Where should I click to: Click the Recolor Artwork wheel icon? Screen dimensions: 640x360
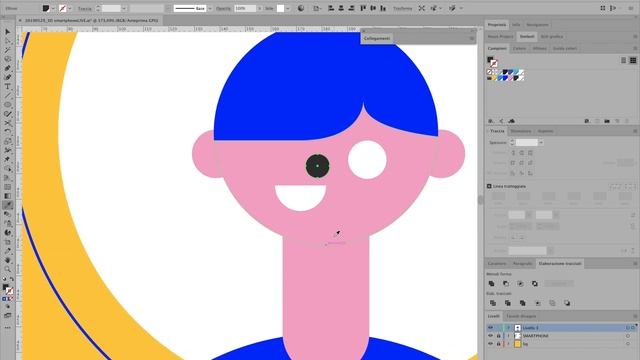click(x=301, y=8)
